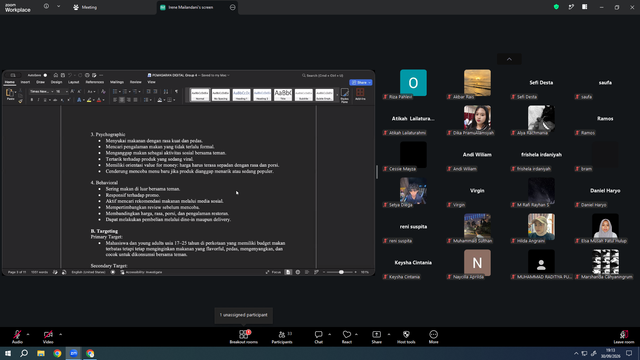Open the Layout ribbon tab
The width and height of the screenshot is (640, 360).
(73, 82)
